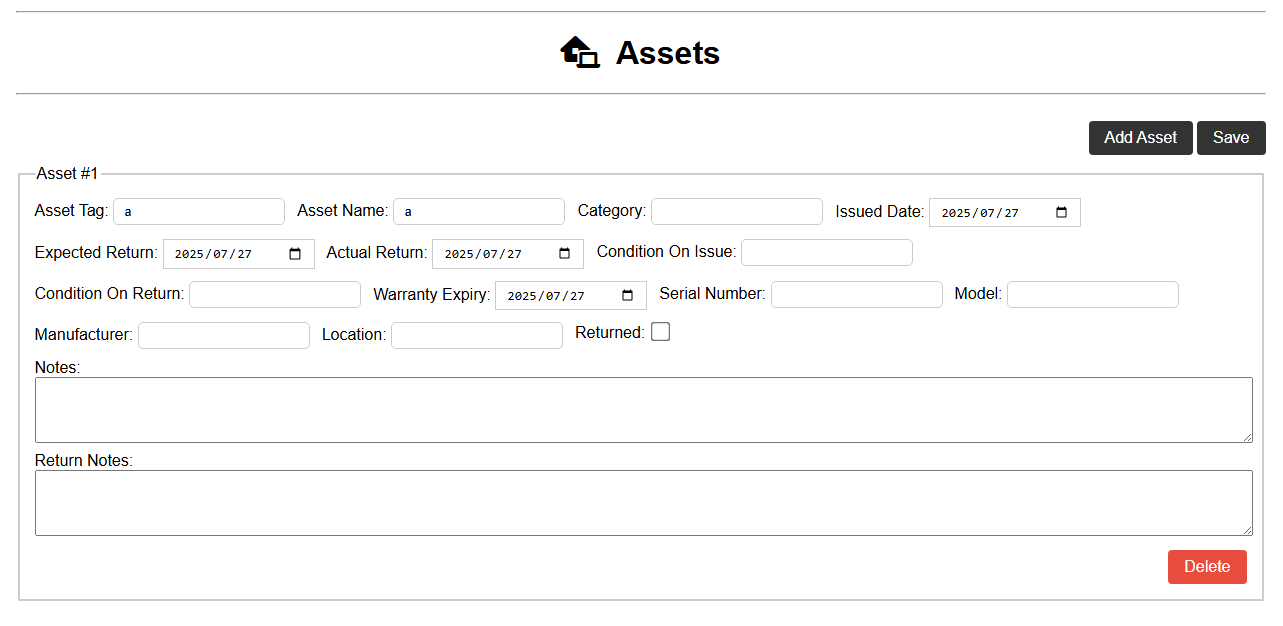The width and height of the screenshot is (1283, 626).
Task: Open the Warranty Expiry calendar picker icon
Action: [628, 294]
